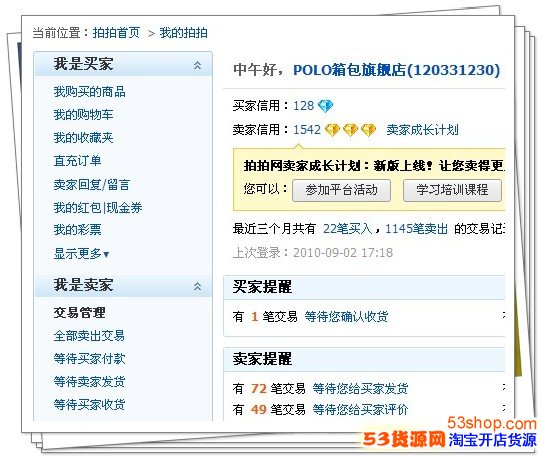Click the 卖家提醒 panel header
Viewport: 546px width, 458px height.
[x=364, y=359]
